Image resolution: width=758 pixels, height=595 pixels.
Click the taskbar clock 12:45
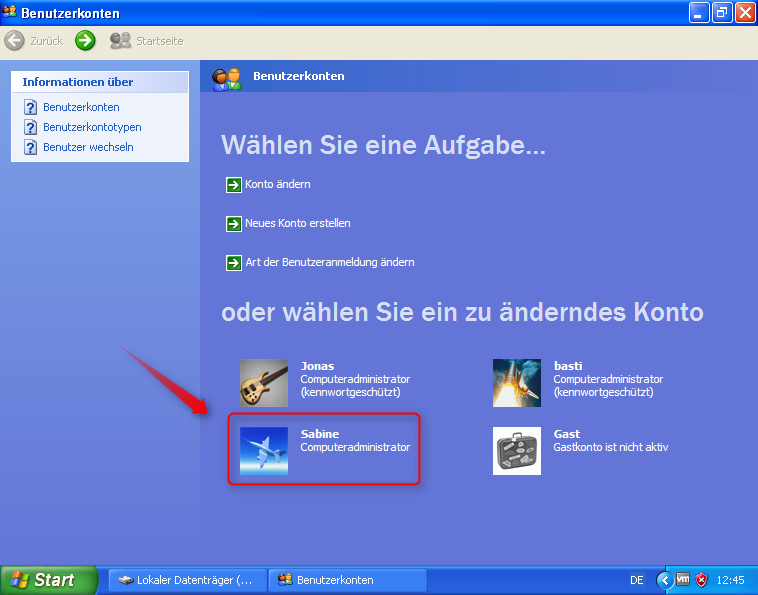[x=730, y=580]
